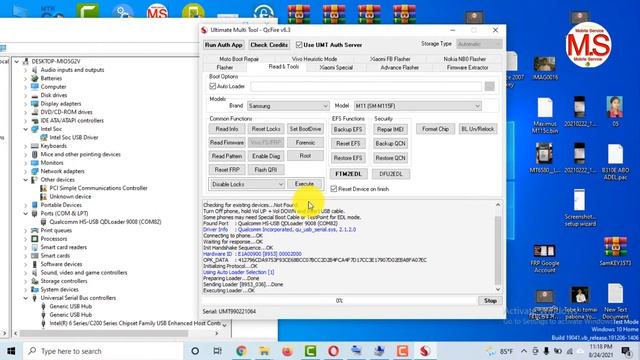The width and height of the screenshot is (640, 360).
Task: Toggle the Auto Loader checkbox
Action: (213, 86)
